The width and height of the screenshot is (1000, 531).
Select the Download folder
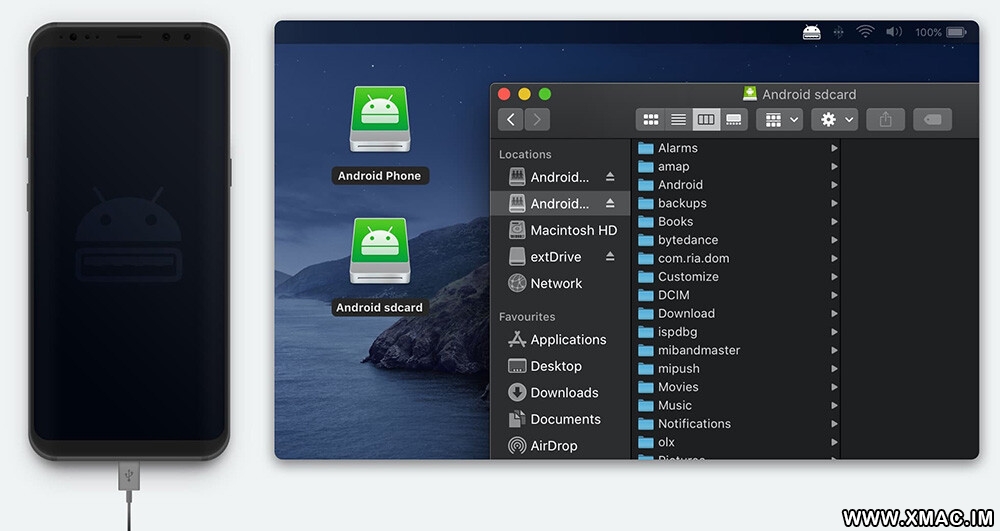tap(737, 314)
